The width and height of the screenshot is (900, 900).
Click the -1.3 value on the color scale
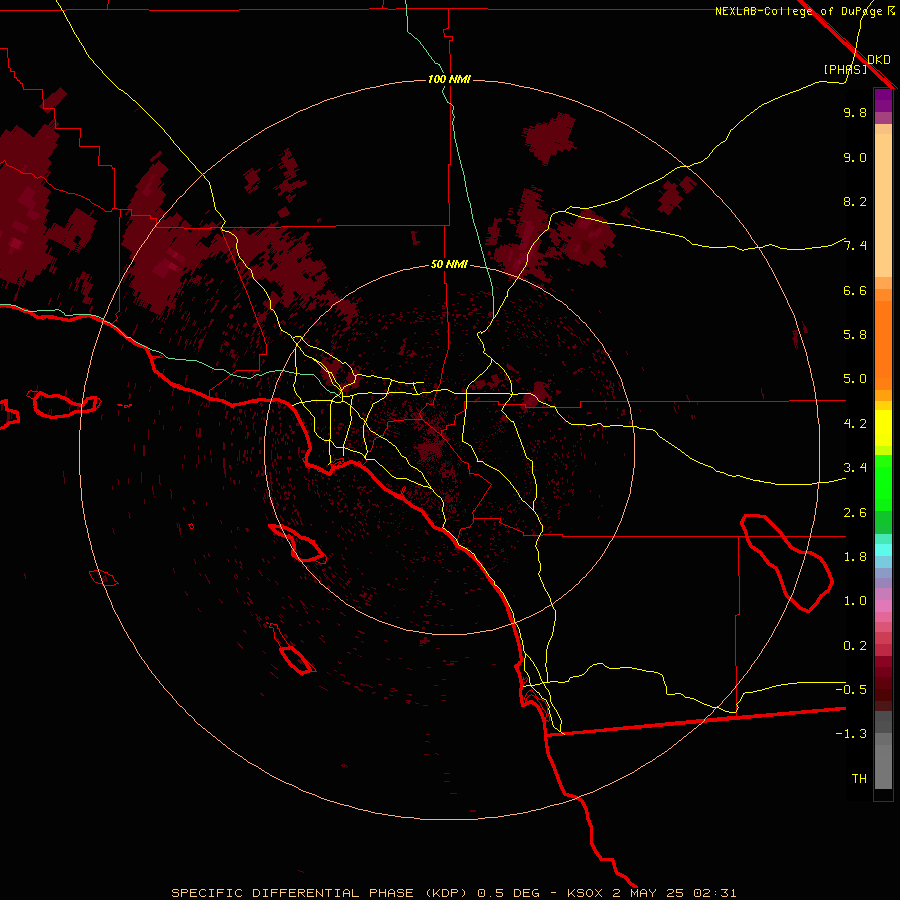click(x=851, y=734)
